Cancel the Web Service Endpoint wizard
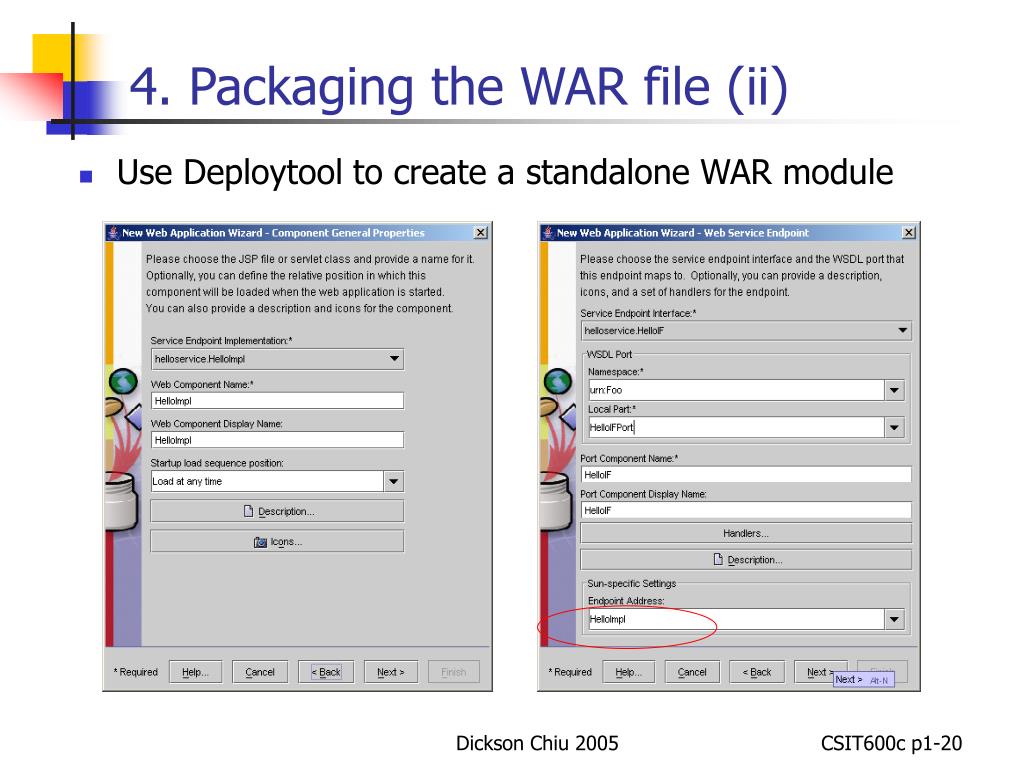 [x=692, y=672]
